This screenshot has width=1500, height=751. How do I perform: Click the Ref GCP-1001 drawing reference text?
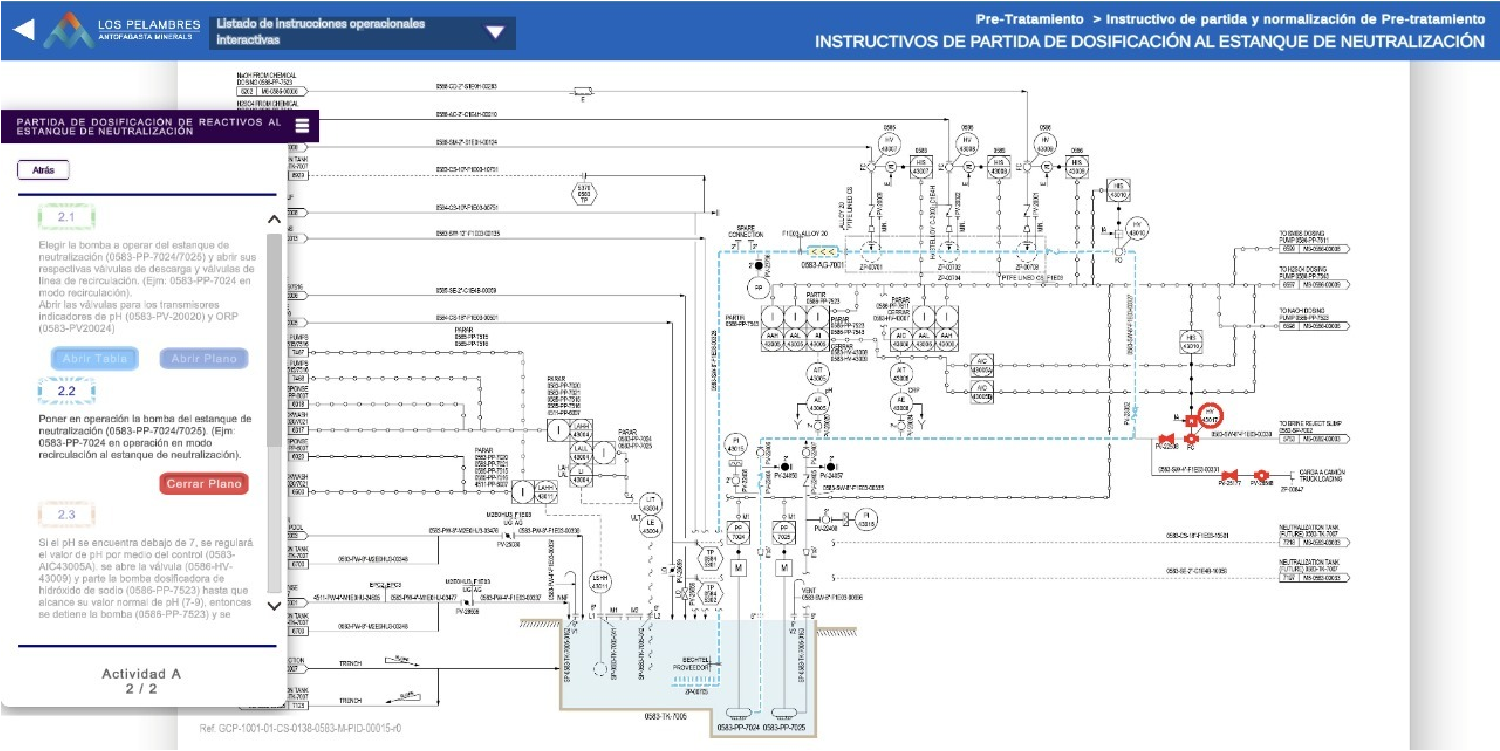click(301, 728)
